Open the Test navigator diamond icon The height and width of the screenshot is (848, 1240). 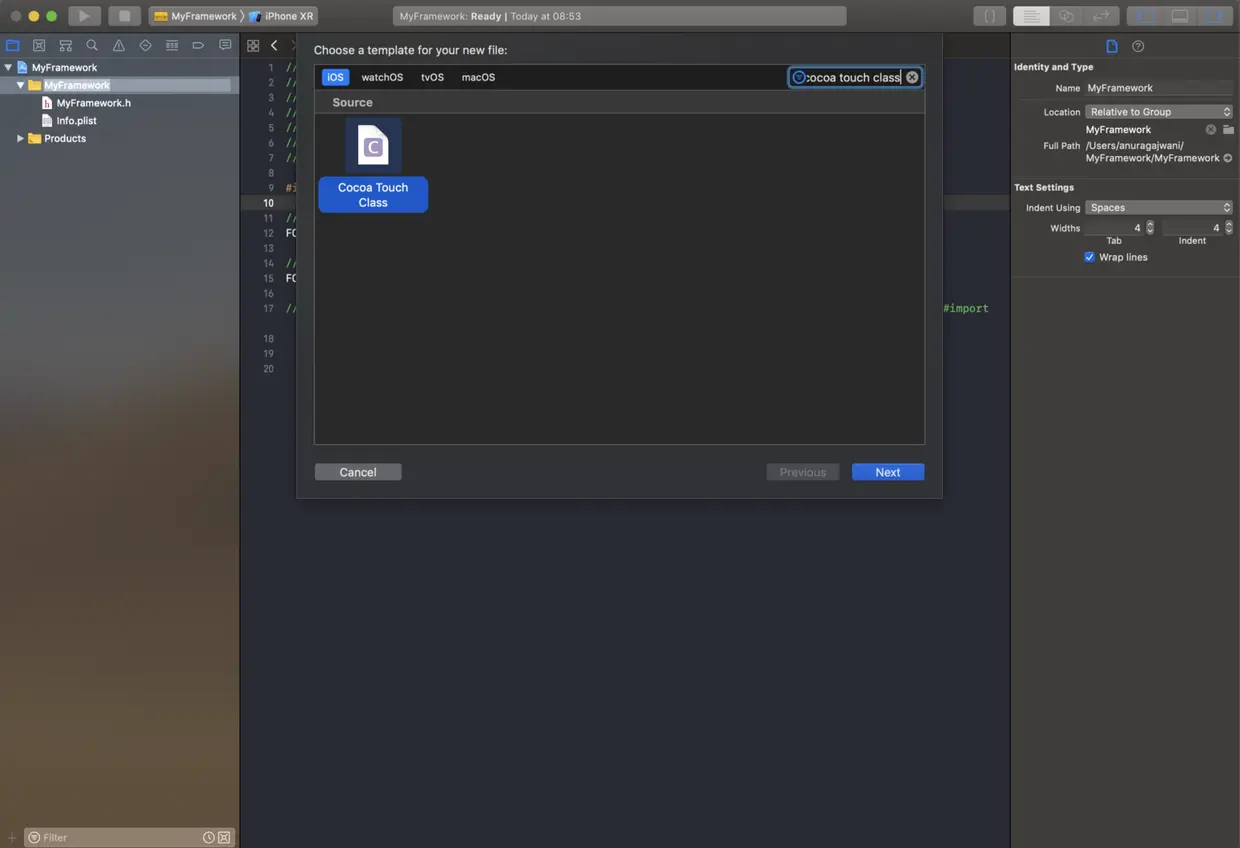pos(145,46)
